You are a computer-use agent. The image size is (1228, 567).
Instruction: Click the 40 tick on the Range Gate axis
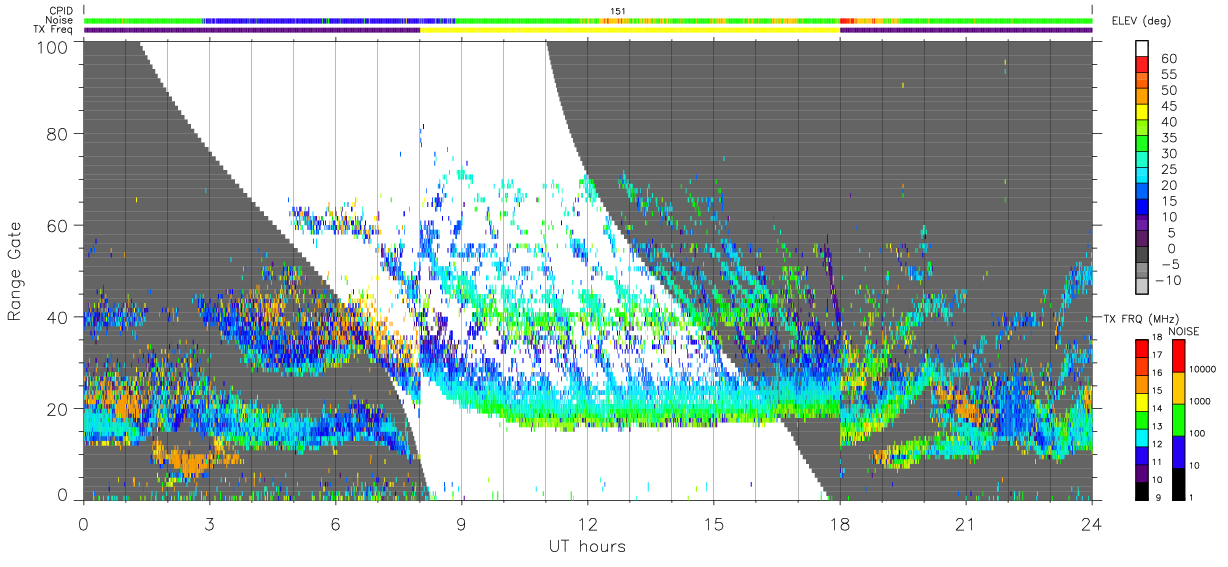58,317
